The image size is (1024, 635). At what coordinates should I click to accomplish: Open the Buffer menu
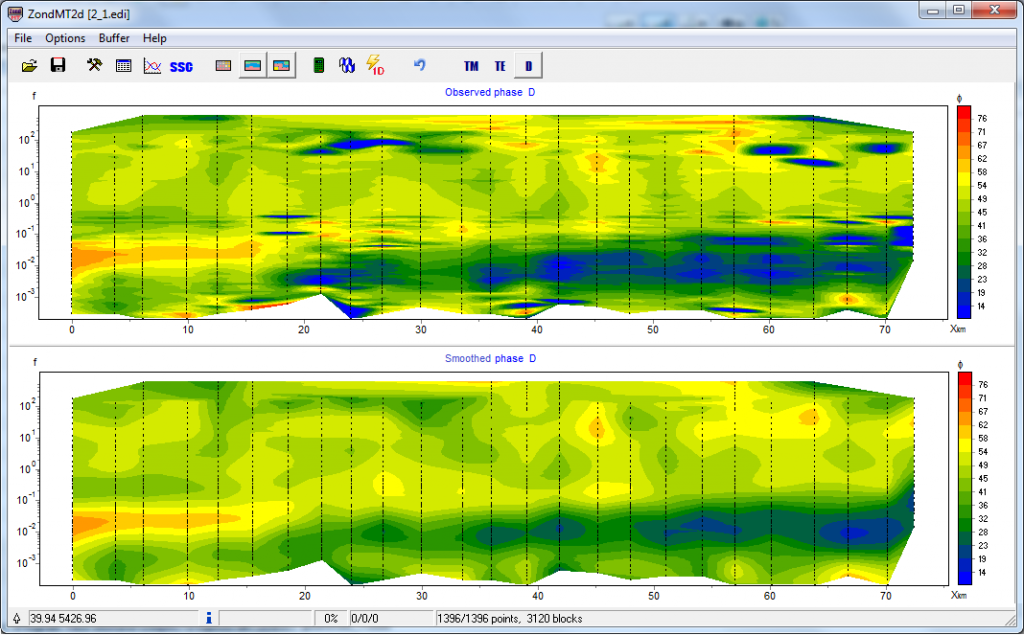coord(114,38)
